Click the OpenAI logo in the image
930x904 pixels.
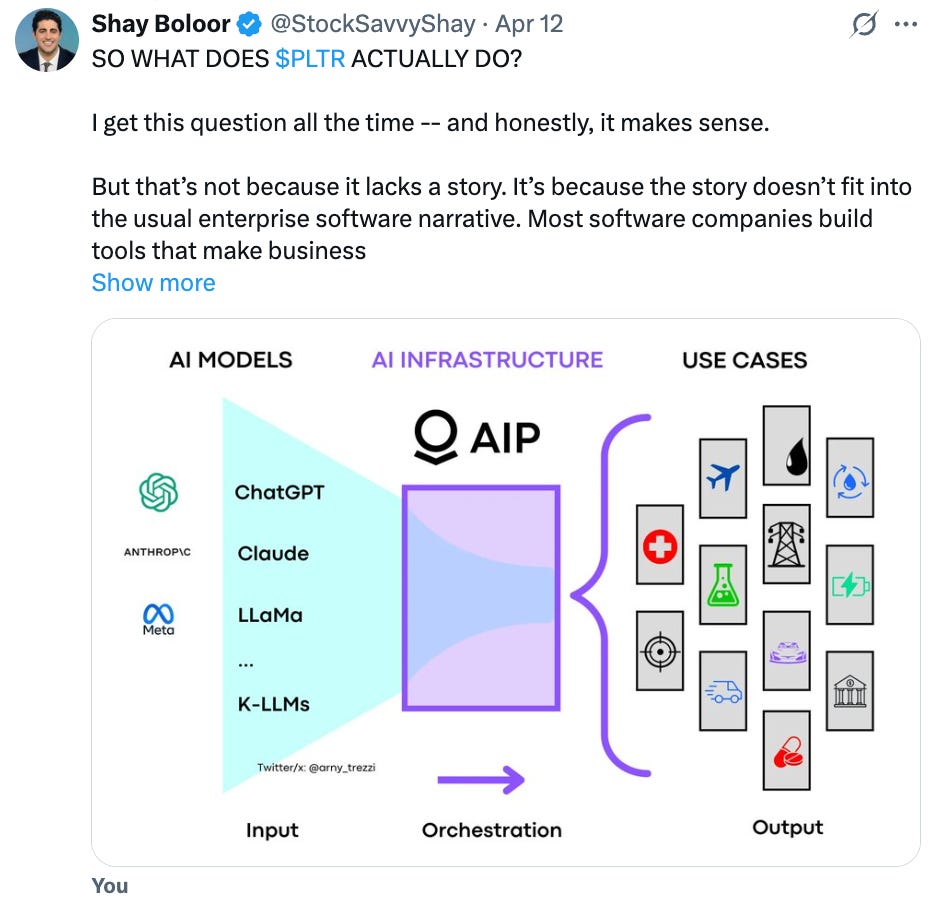pos(158,492)
